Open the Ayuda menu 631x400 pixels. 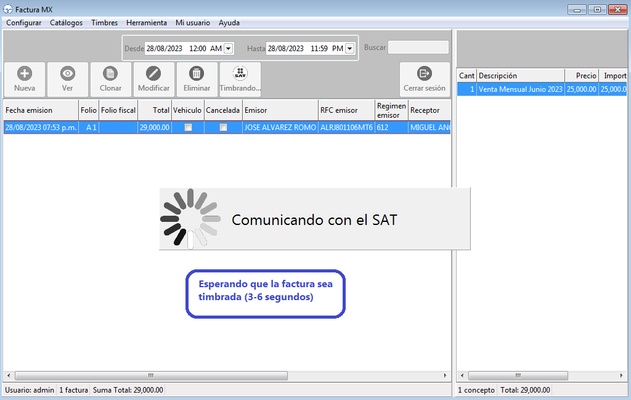[229, 23]
